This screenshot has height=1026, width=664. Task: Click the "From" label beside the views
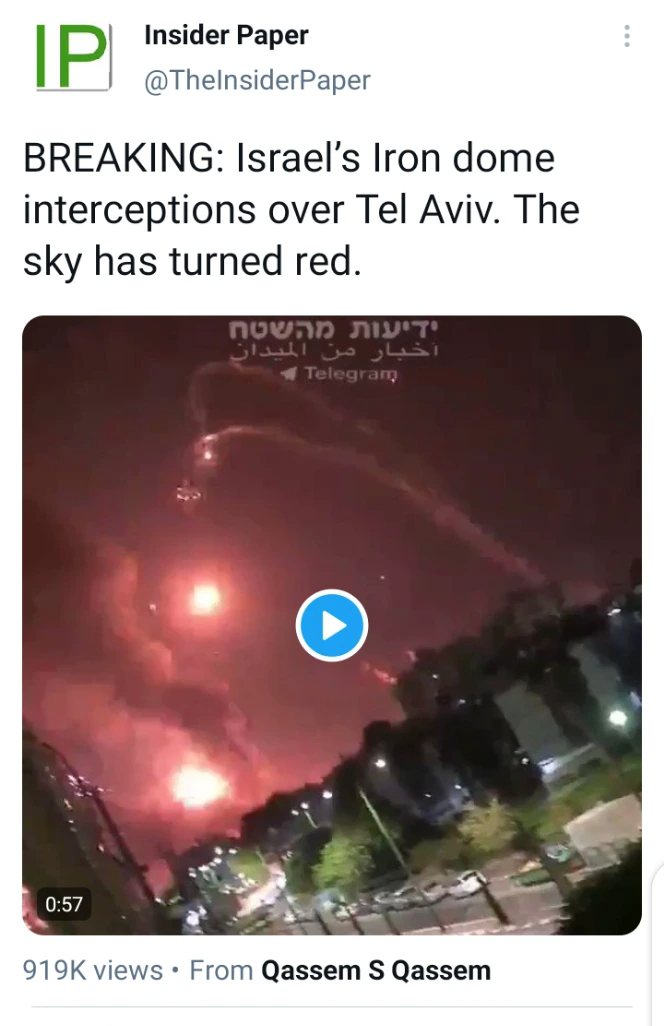221,970
